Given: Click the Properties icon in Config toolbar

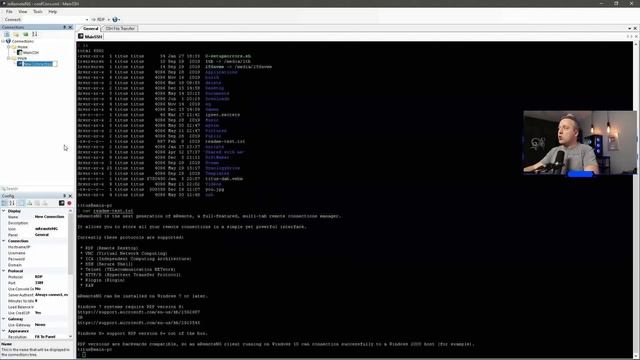Looking at the screenshot, I should [21, 203].
